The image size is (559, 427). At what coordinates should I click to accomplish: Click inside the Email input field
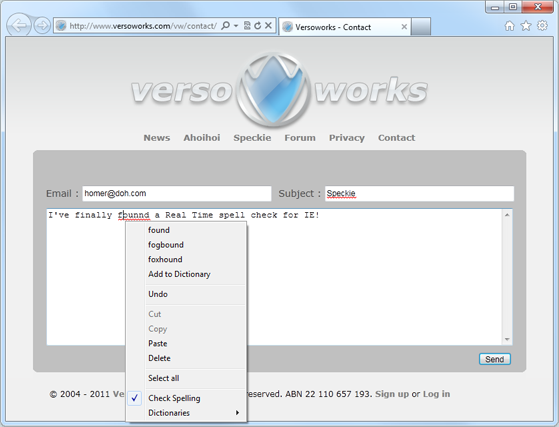click(x=177, y=194)
